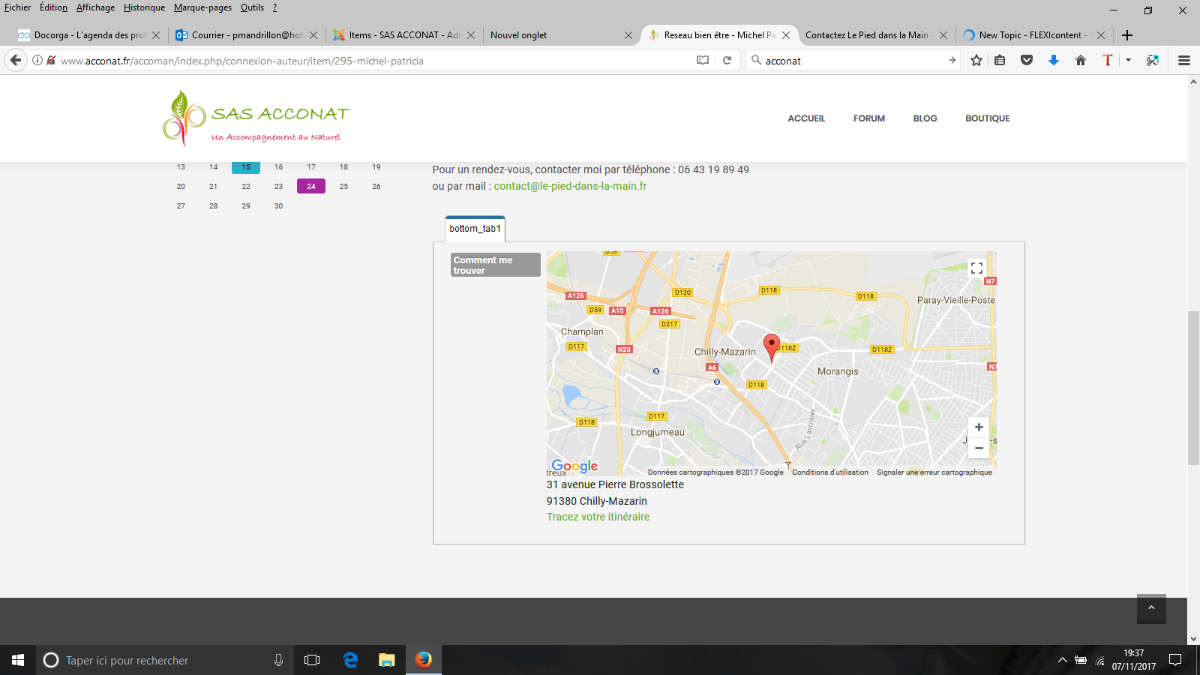Switch to Items - SAS ACCONAT tab

[x=405, y=34]
